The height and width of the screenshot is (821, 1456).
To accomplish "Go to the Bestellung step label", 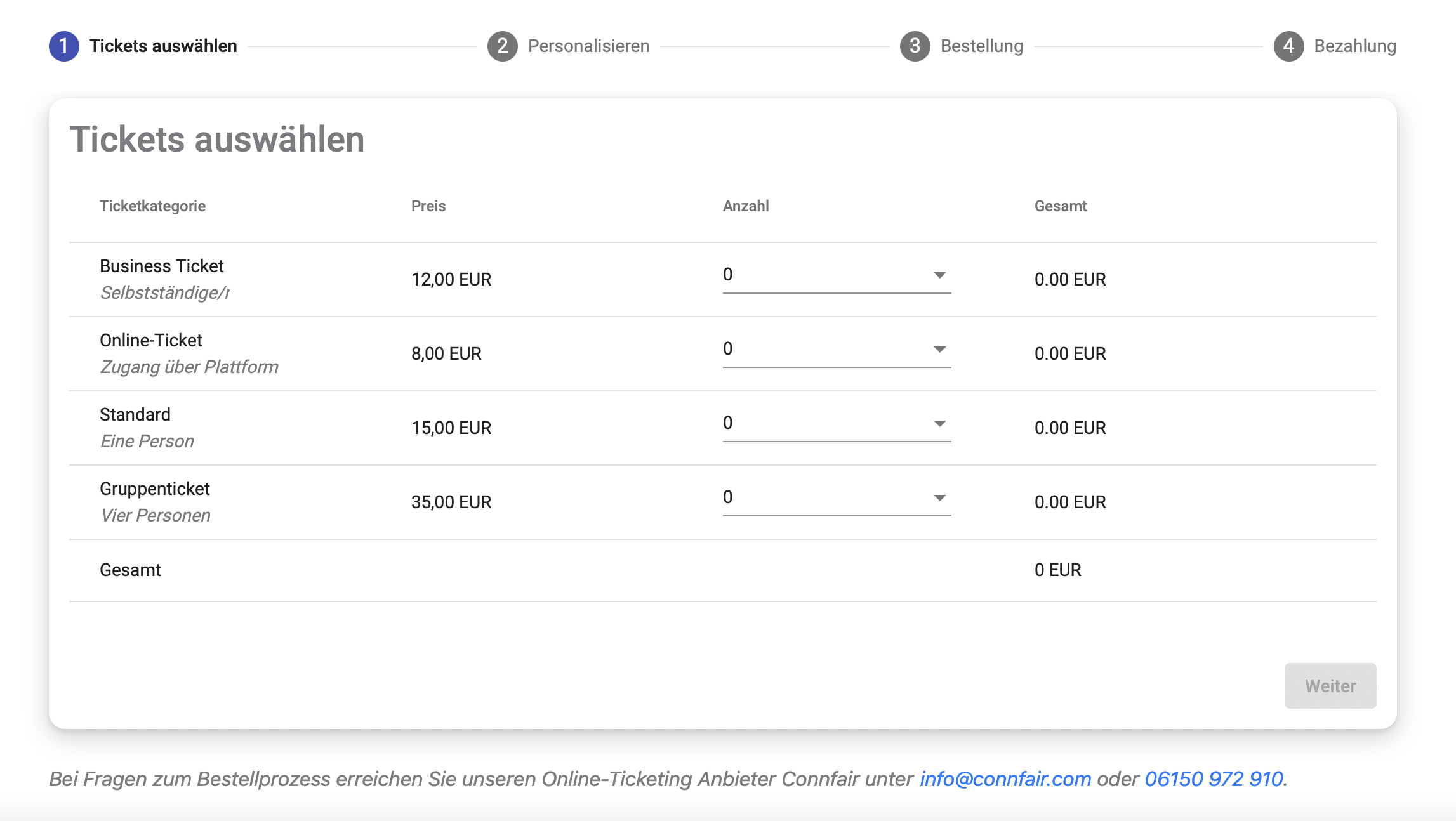I will click(x=981, y=46).
